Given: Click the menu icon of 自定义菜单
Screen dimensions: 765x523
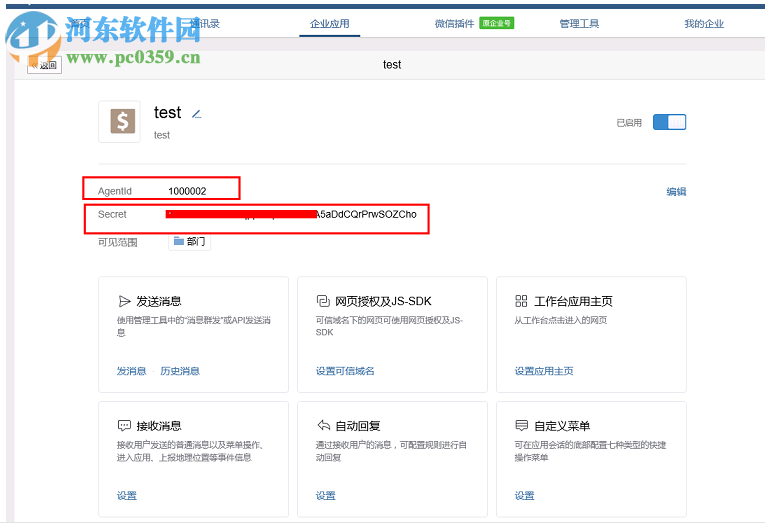Looking at the screenshot, I should pos(522,425).
